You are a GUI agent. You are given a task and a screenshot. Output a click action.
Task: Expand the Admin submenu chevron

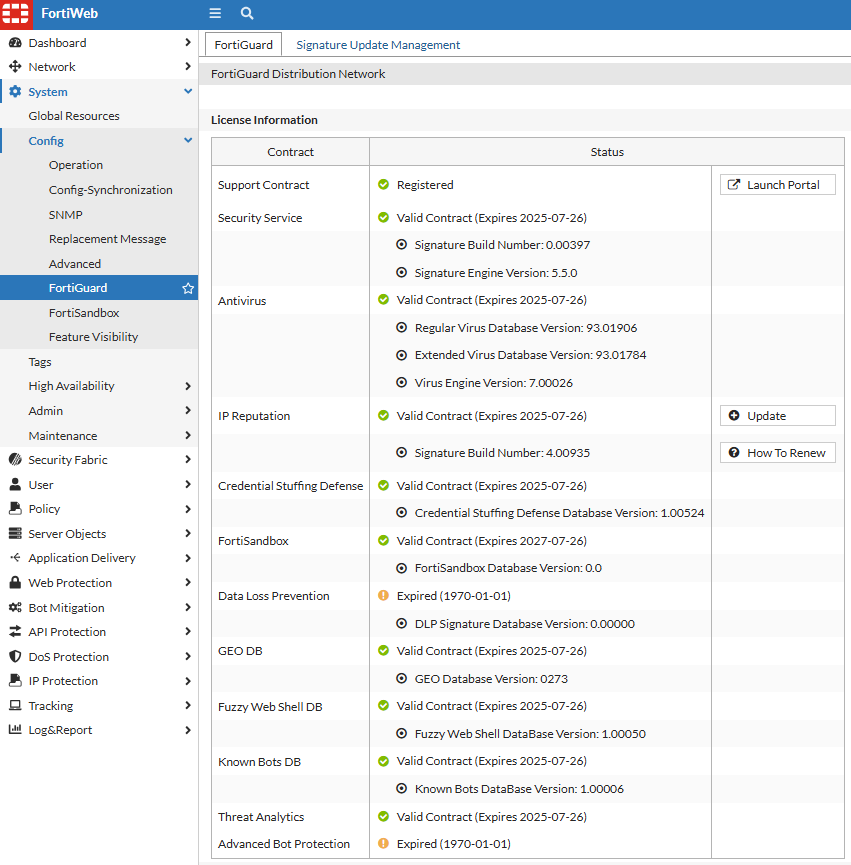point(188,410)
